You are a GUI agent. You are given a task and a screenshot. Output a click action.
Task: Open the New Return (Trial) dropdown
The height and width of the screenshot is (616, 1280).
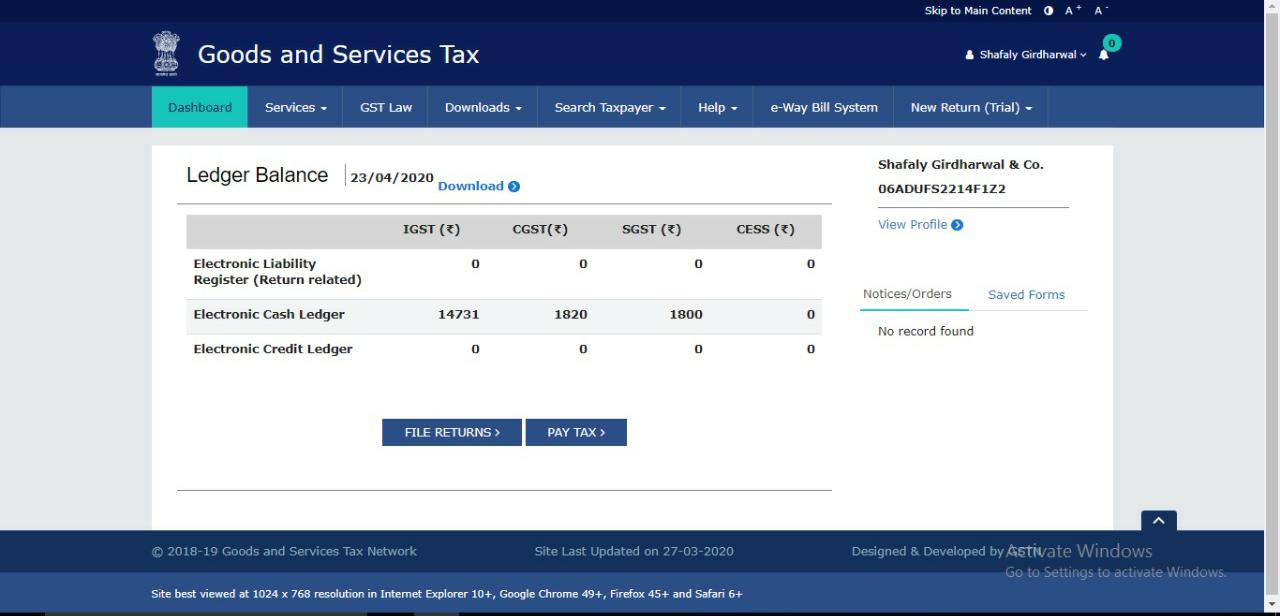coord(971,107)
